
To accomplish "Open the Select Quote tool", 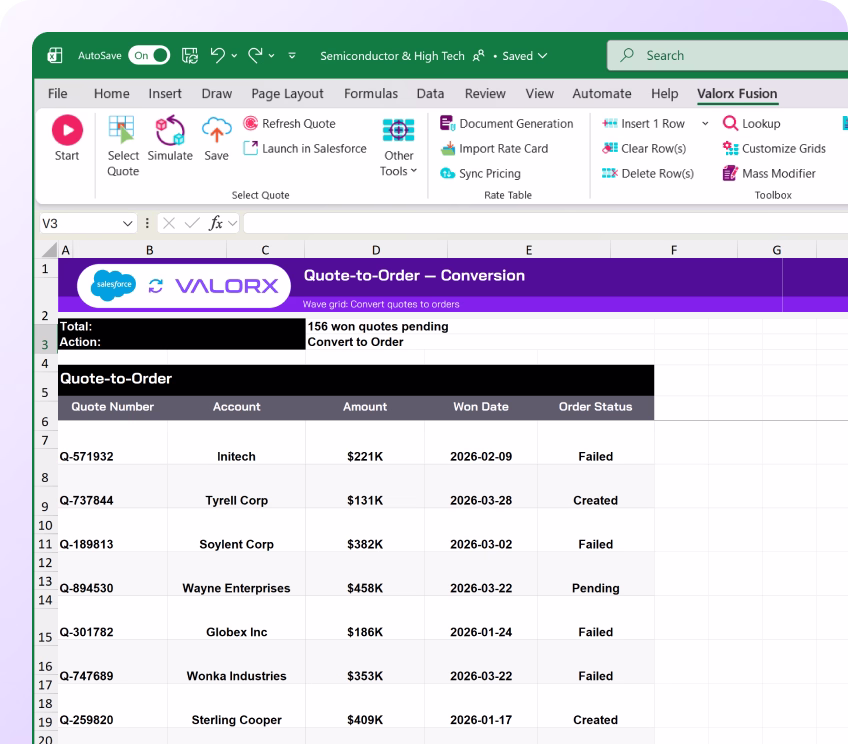I will pos(123,146).
